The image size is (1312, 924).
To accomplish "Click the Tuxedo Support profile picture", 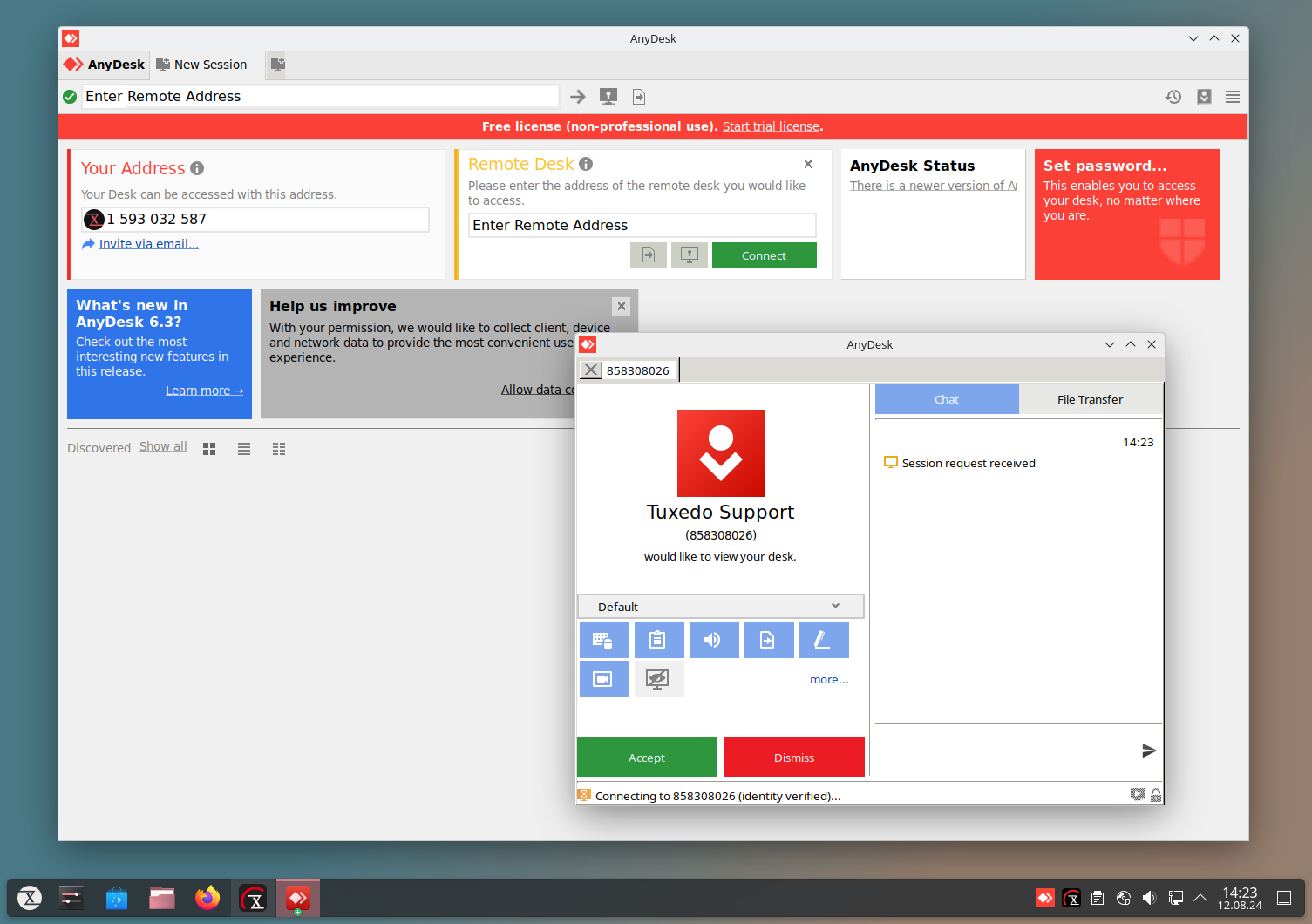I will (721, 453).
